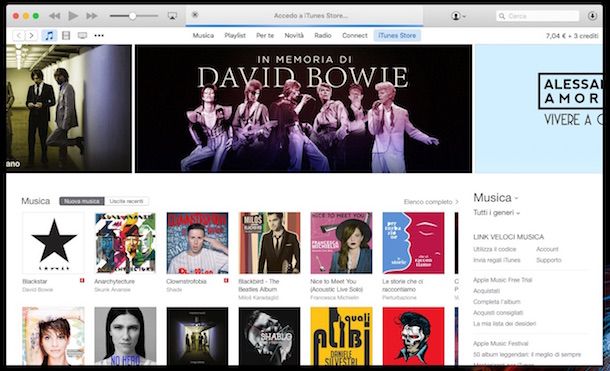Click the Clownstrofobia album title text
Image resolution: width=610 pixels, height=371 pixels.
tap(186, 281)
